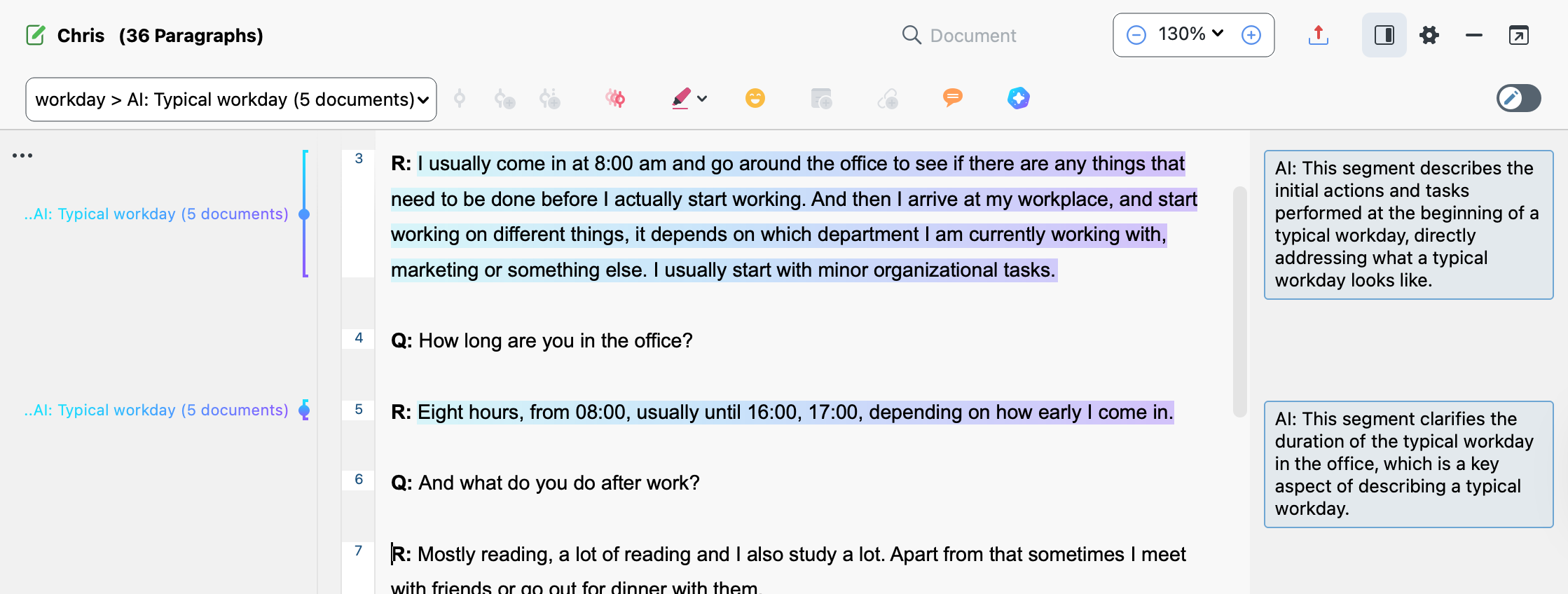This screenshot has height=594, width=1568.
Task: Click the zoom in plus button
Action: tap(1251, 35)
